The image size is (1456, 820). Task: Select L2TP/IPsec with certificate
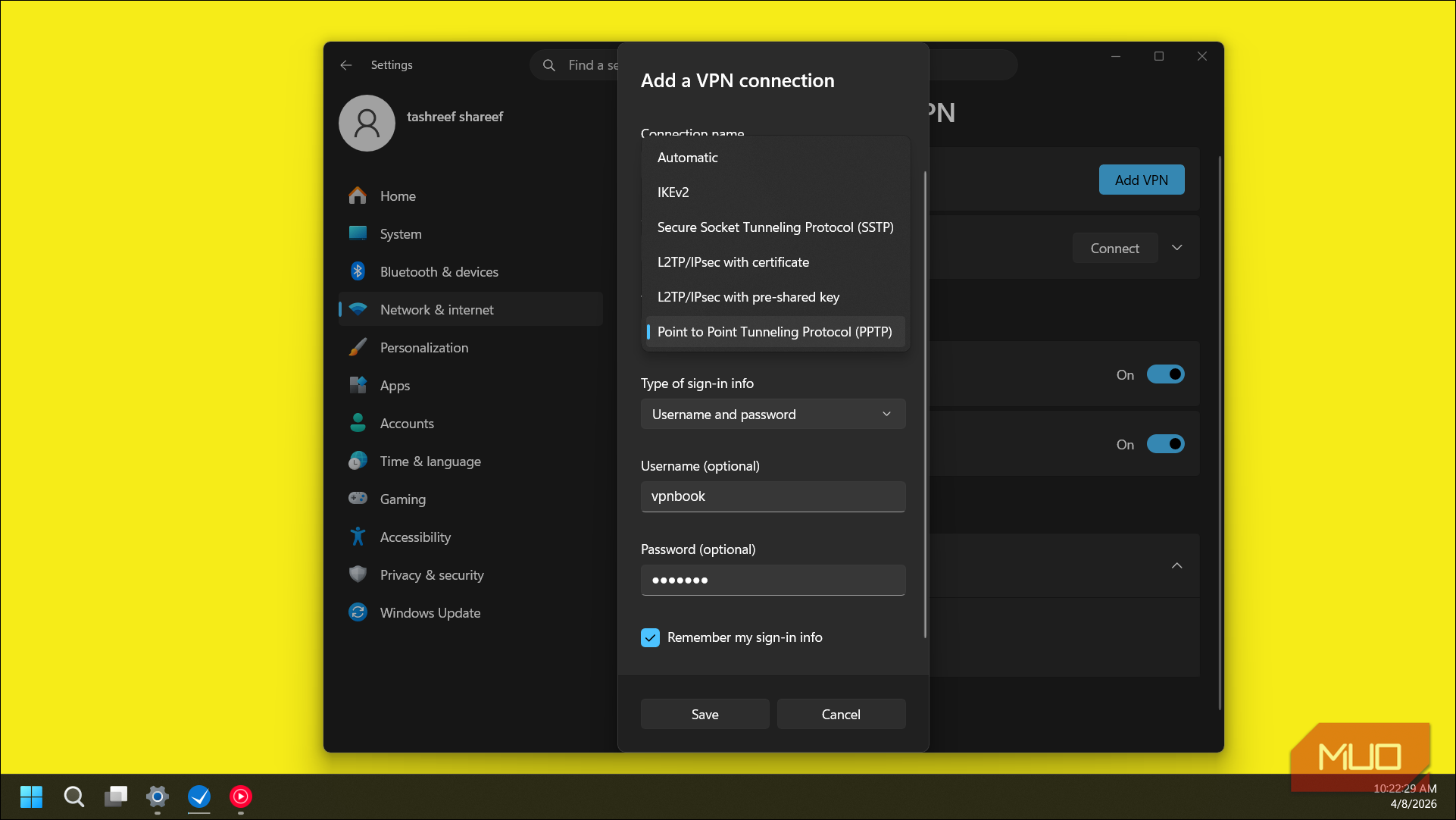coord(776,262)
